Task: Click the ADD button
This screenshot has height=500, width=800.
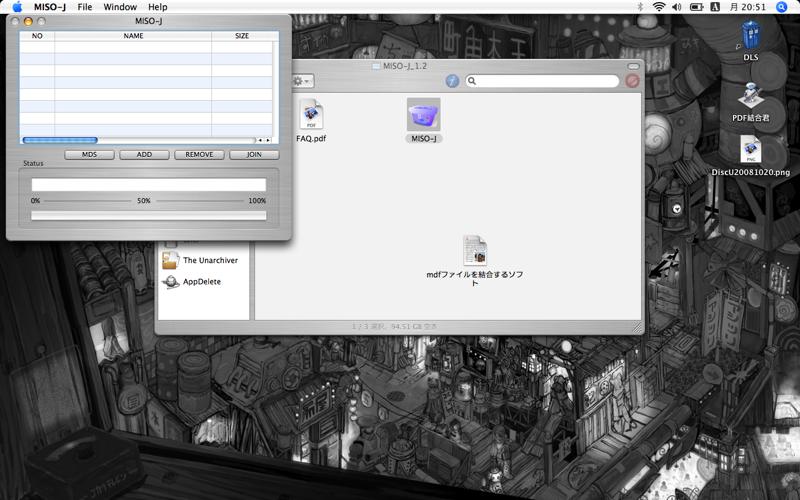Action: tap(144, 155)
